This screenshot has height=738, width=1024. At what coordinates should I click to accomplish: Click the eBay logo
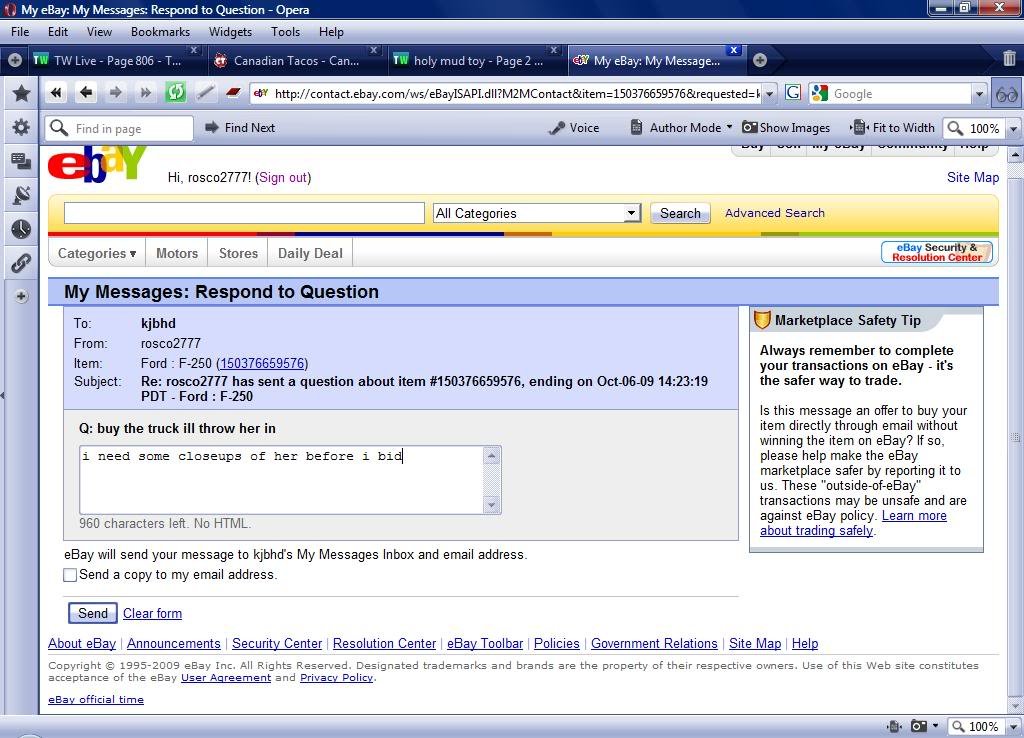(97, 165)
